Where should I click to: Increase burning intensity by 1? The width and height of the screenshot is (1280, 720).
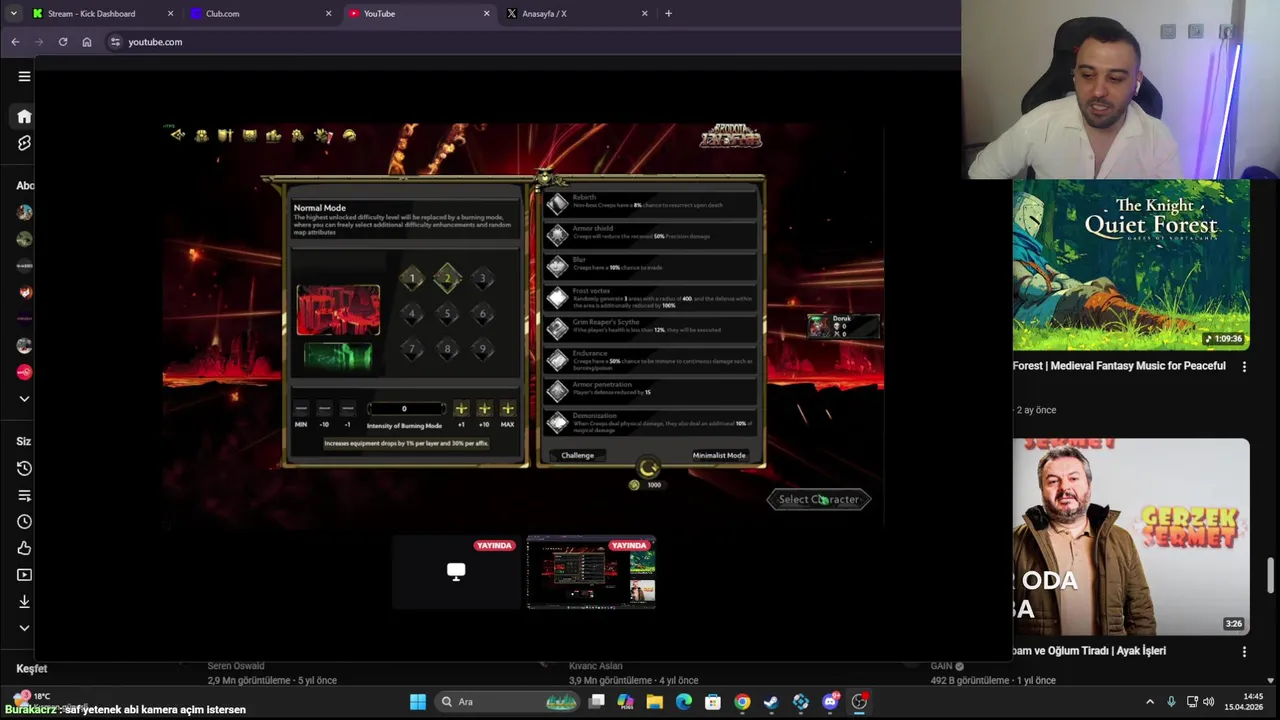pos(461,408)
